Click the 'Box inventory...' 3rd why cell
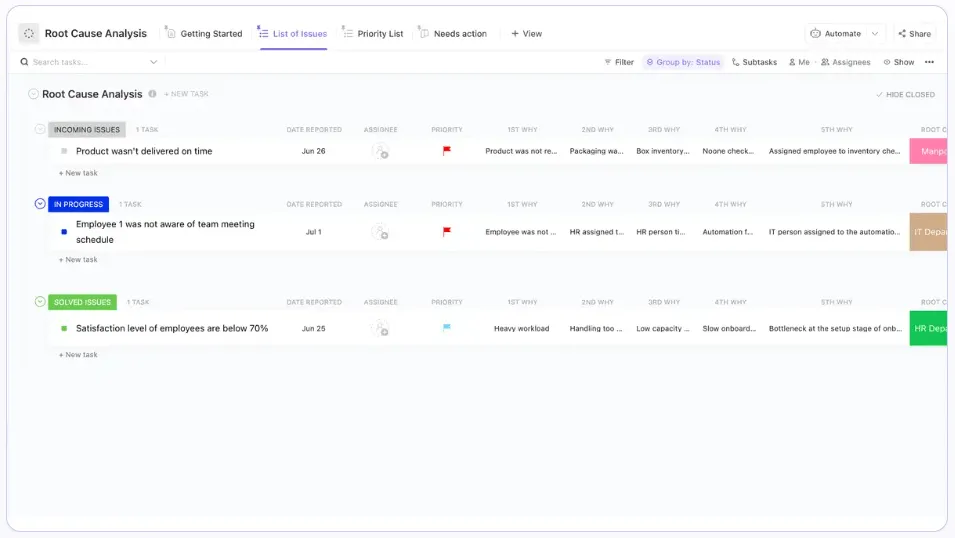 click(663, 151)
